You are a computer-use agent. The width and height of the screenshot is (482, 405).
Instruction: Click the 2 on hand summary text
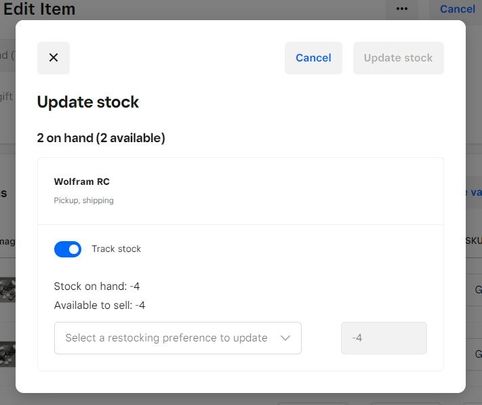tap(101, 138)
